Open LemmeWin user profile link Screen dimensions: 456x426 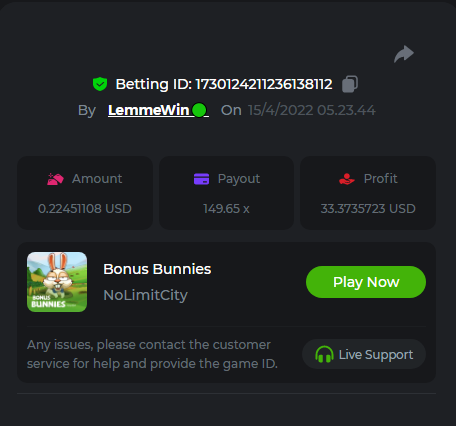coord(158,110)
